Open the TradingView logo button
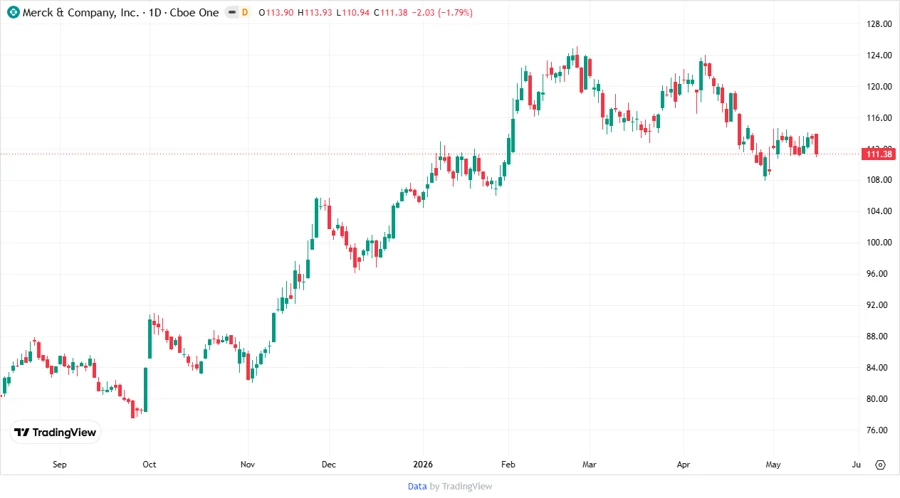Viewport: 900px width, 498px height. (x=55, y=433)
